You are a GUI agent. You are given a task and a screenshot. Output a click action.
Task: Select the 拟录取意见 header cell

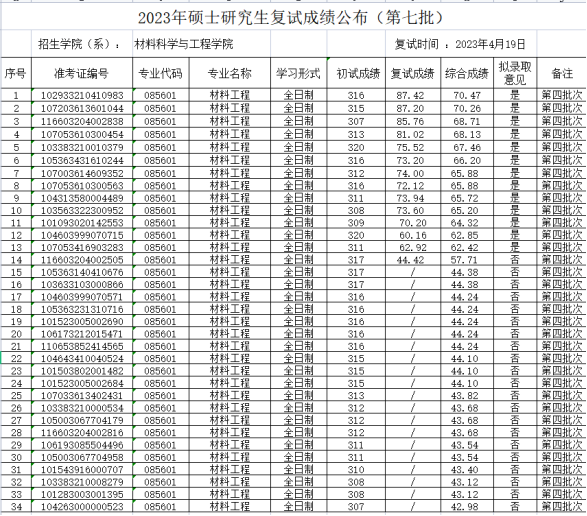click(x=515, y=73)
